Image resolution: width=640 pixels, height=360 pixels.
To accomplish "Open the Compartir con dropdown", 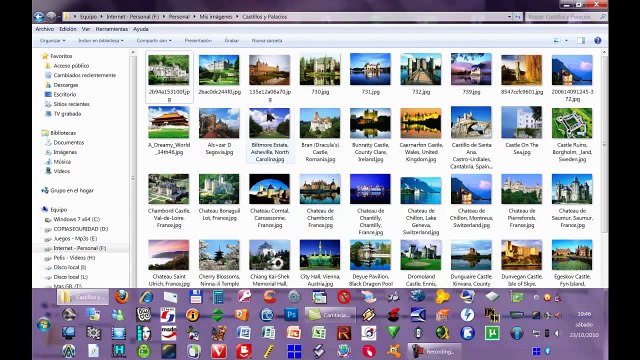I will [154, 40].
